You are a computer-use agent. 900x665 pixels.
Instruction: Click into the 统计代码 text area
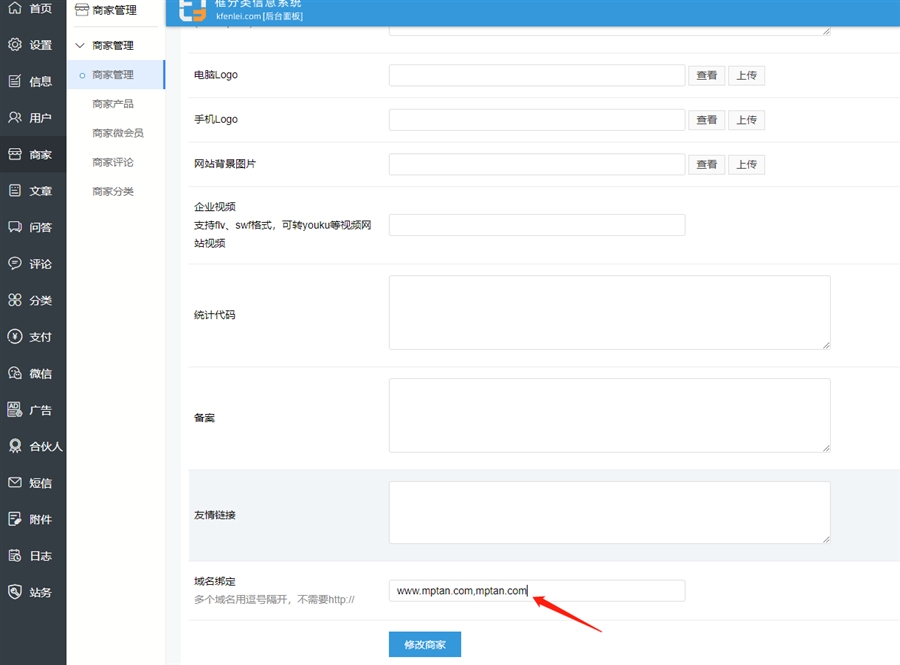609,313
